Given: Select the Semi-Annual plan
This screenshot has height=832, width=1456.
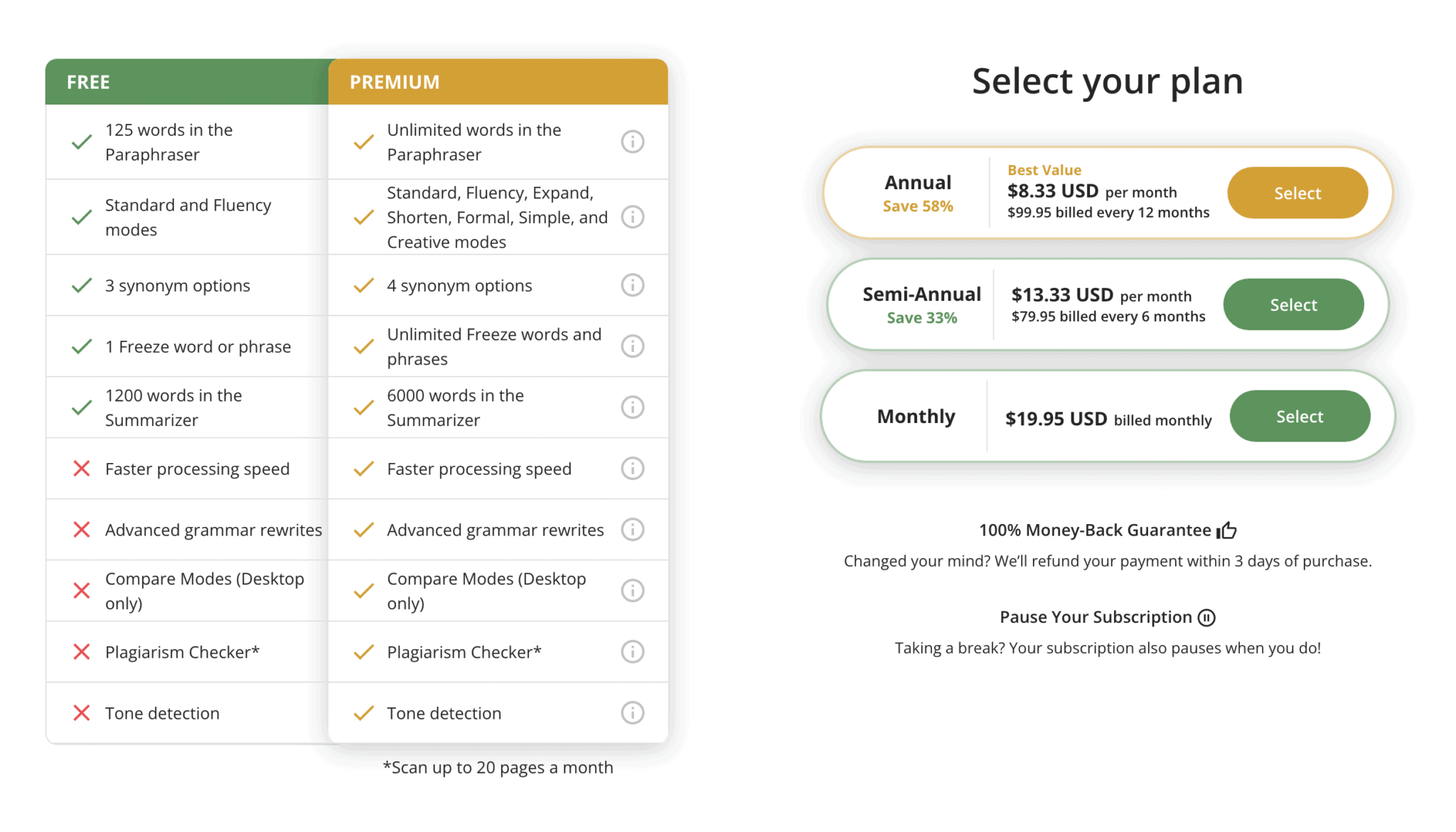Looking at the screenshot, I should click(x=1293, y=304).
